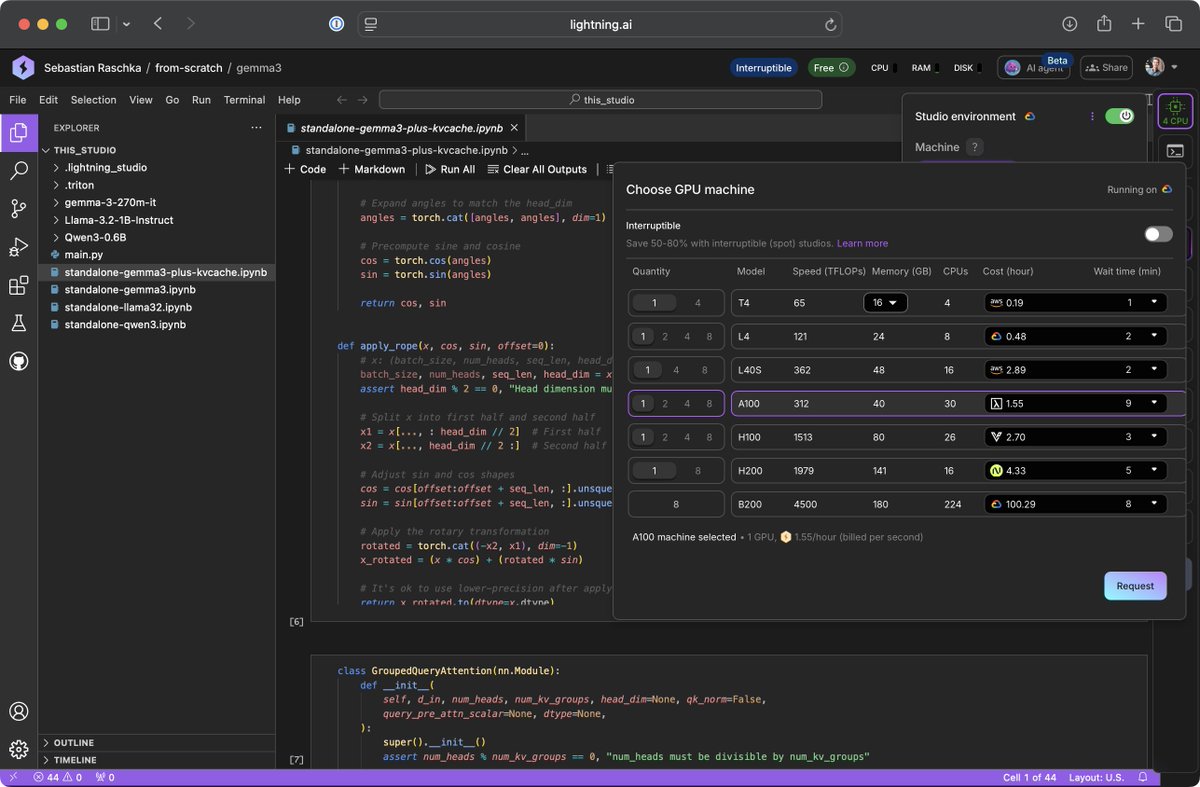1200x787 pixels.
Task: Open the T4 memory dropdown
Action: point(885,302)
